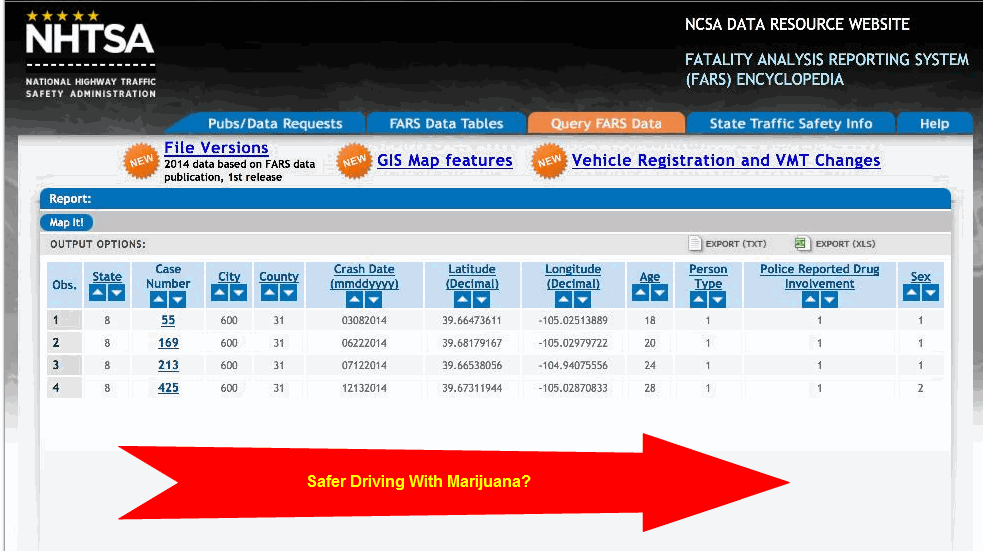
Task: Click the Export XLS spreadsheet icon
Action: pos(801,243)
